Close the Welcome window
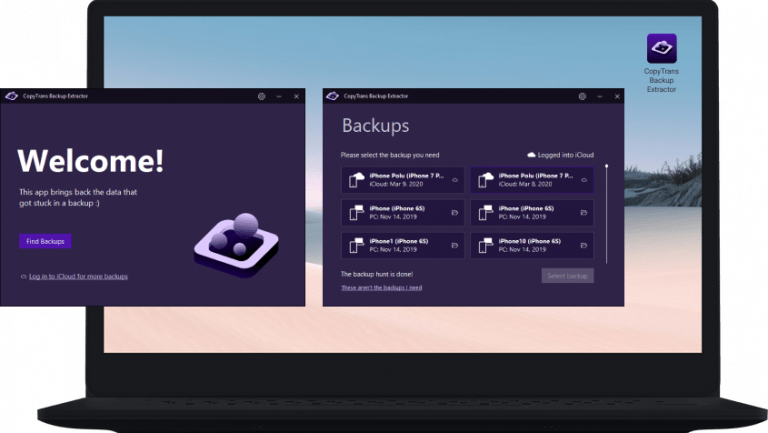This screenshot has height=433, width=768. pyautogui.click(x=296, y=96)
